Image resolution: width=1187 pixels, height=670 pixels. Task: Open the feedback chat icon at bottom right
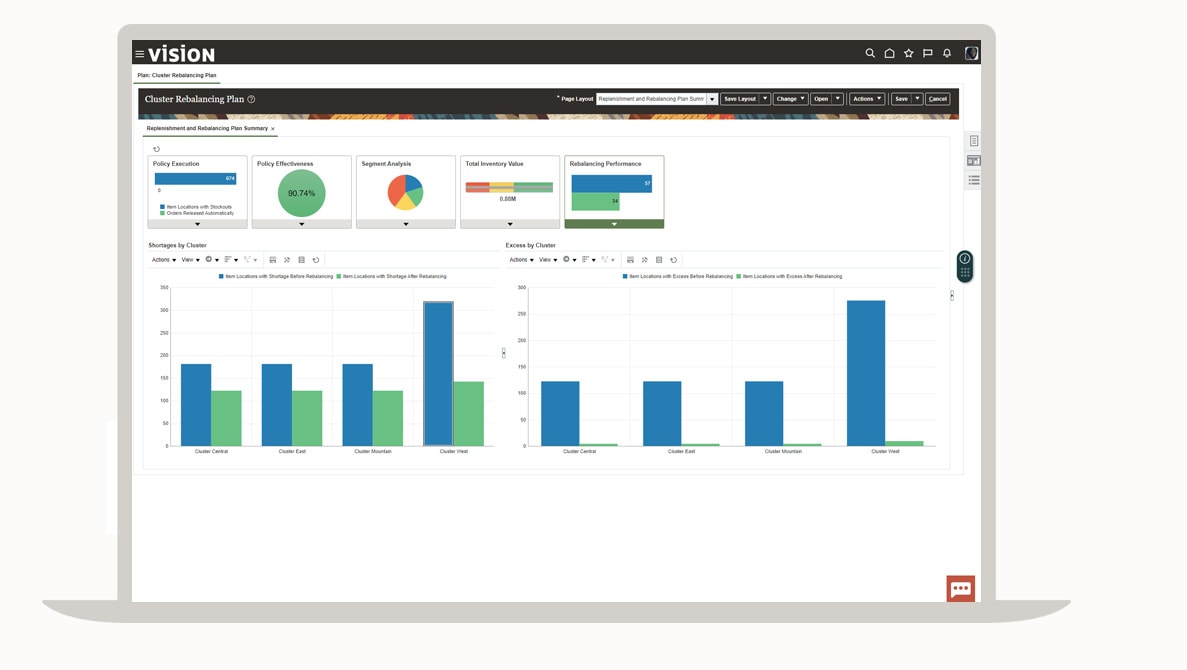[960, 588]
